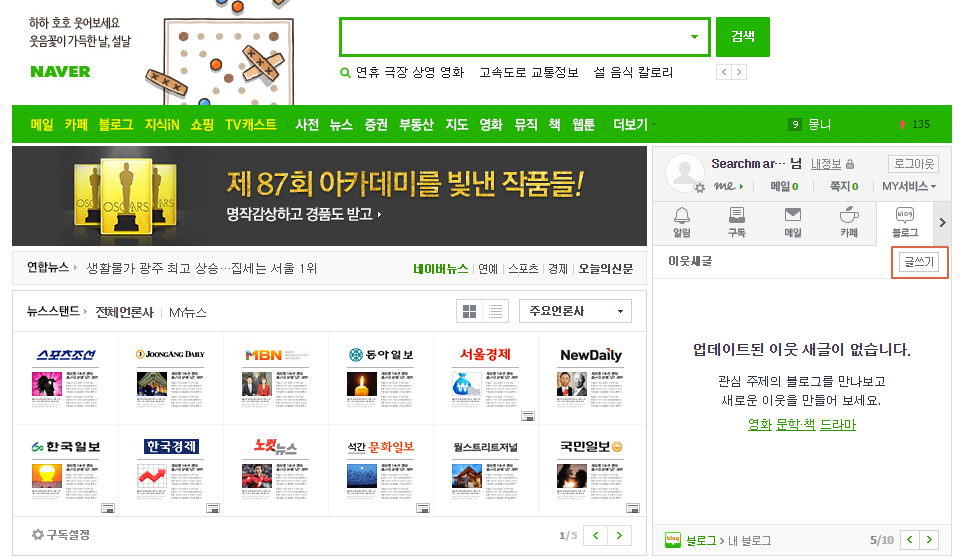
Task: Click the blog icon at panel footer
Action: [x=673, y=540]
